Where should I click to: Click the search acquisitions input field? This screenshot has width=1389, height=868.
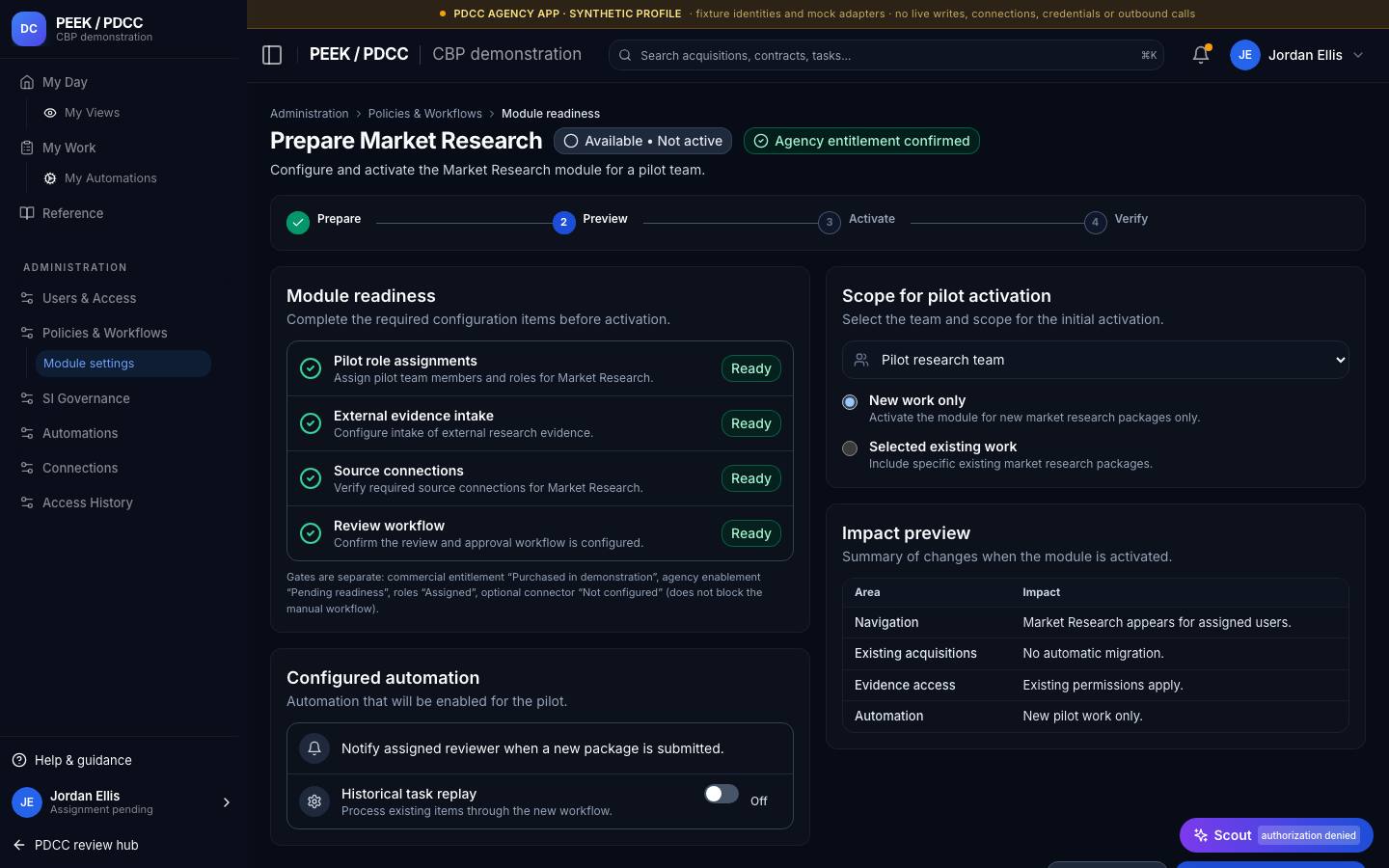886,55
